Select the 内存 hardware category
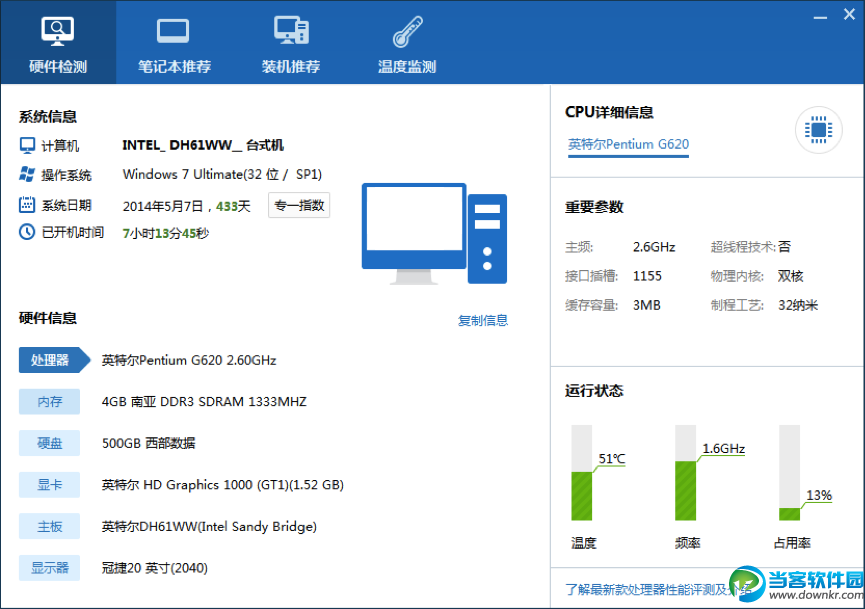The height and width of the screenshot is (609, 865). pos(49,402)
